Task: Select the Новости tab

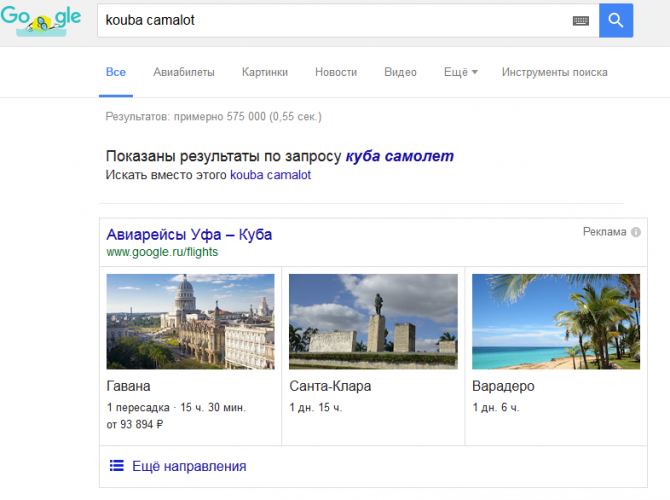Action: pyautogui.click(x=335, y=72)
